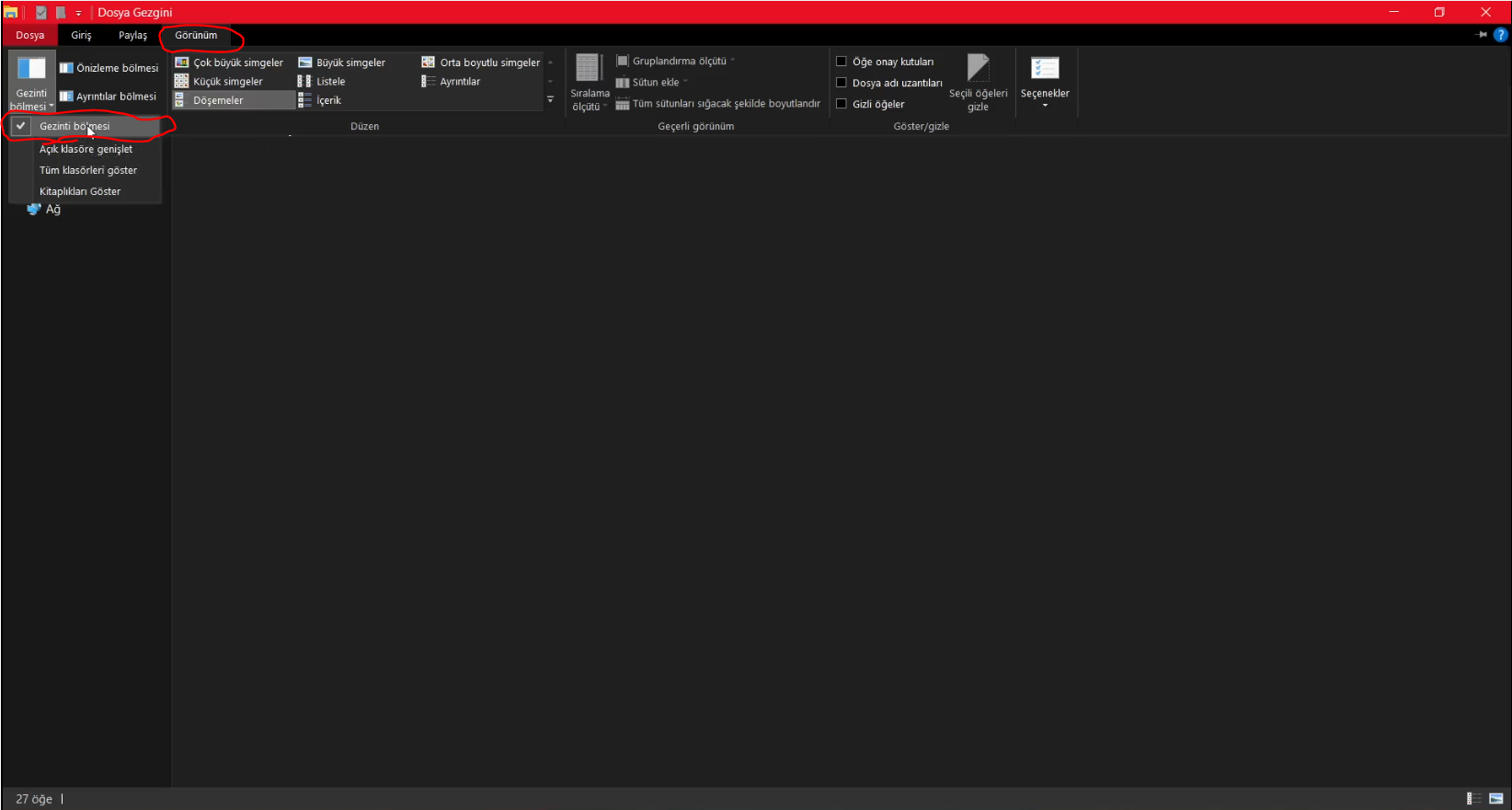Enable the Öğe onay kutuları checkbox
The width and height of the screenshot is (1512, 810).
click(x=841, y=62)
